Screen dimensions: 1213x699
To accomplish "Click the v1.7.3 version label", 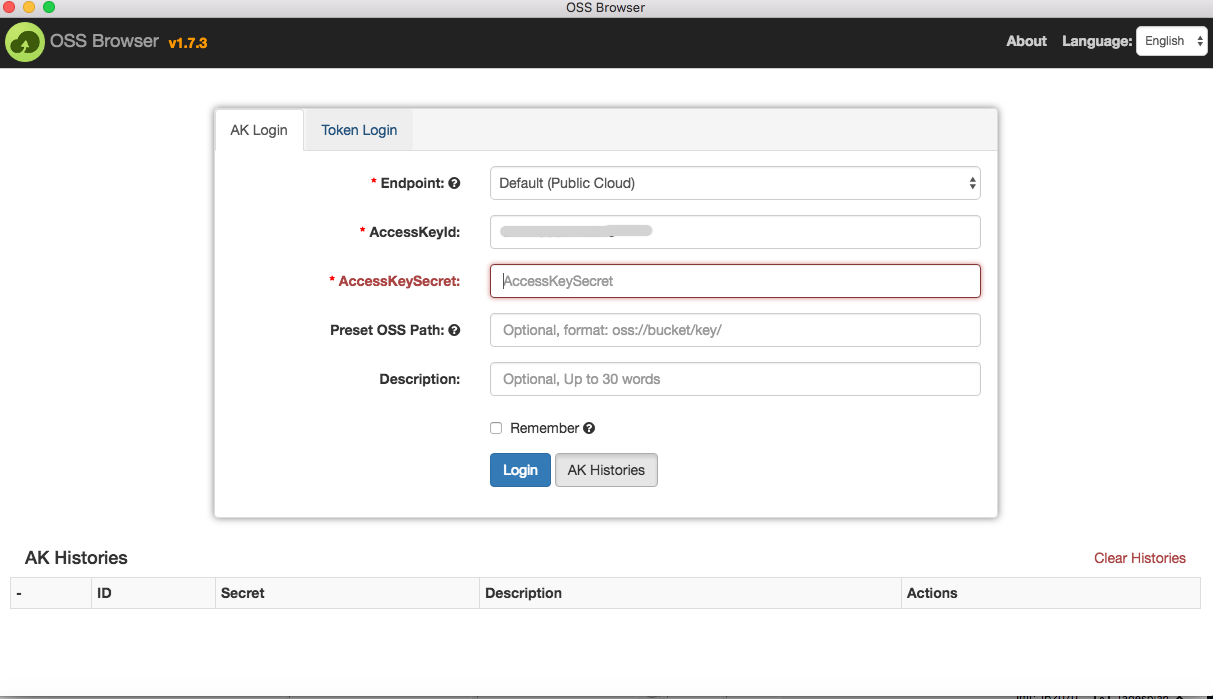I will [x=188, y=43].
